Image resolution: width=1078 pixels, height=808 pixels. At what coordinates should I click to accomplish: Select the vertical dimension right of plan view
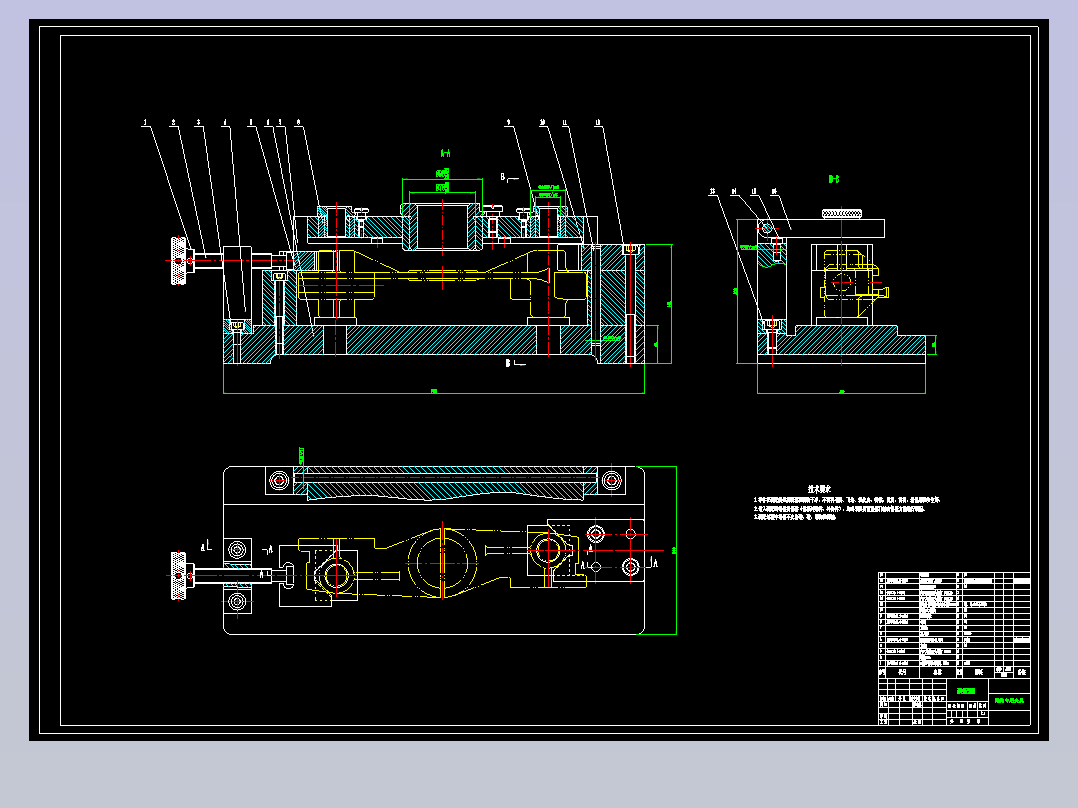coord(676,550)
